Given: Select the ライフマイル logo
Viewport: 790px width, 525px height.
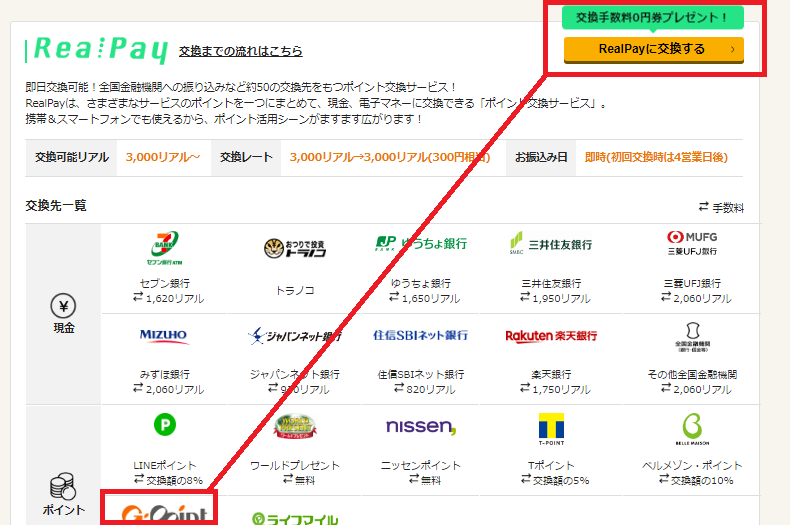Looking at the screenshot, I should tap(295, 518).
